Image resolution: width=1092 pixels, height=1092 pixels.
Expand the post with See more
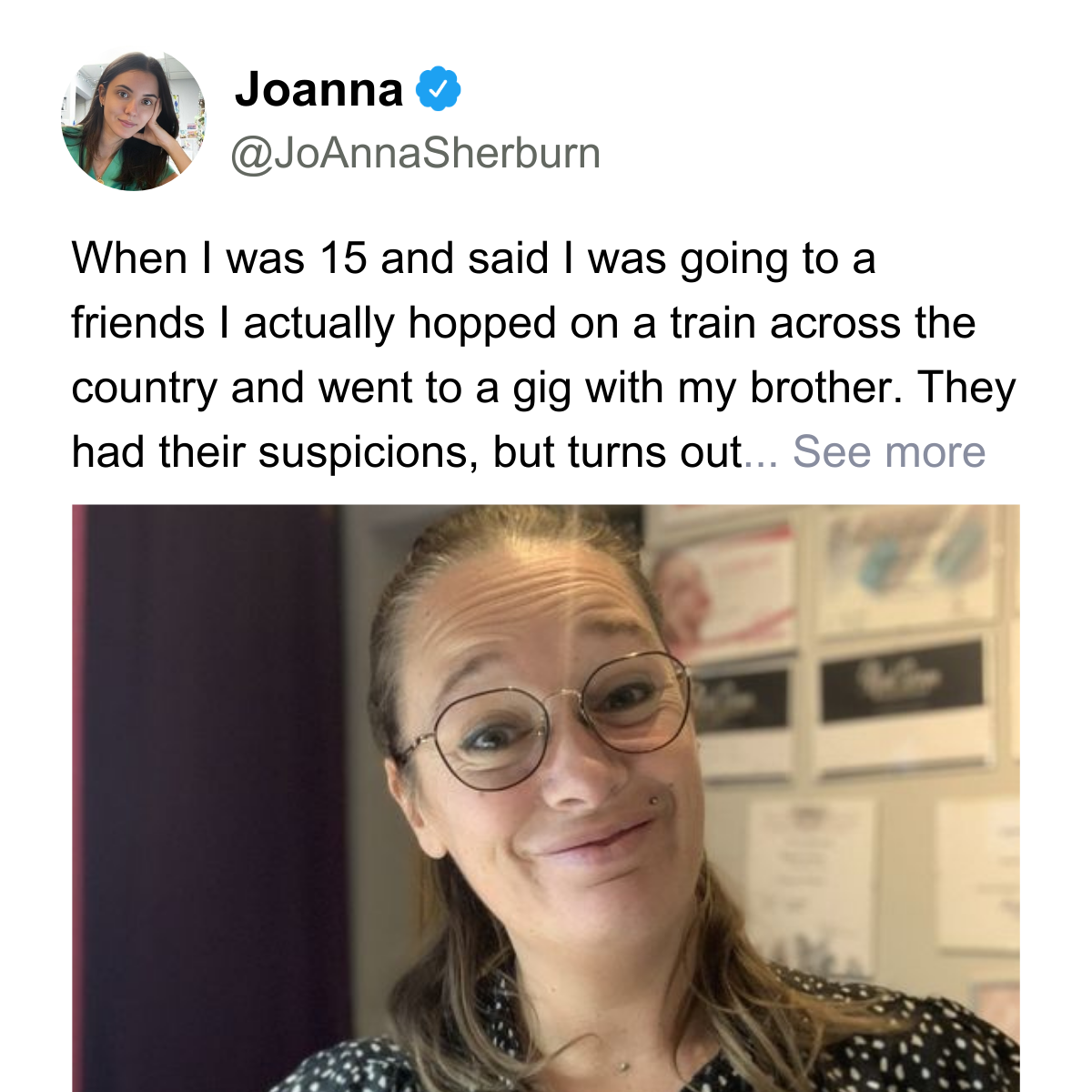click(x=889, y=451)
